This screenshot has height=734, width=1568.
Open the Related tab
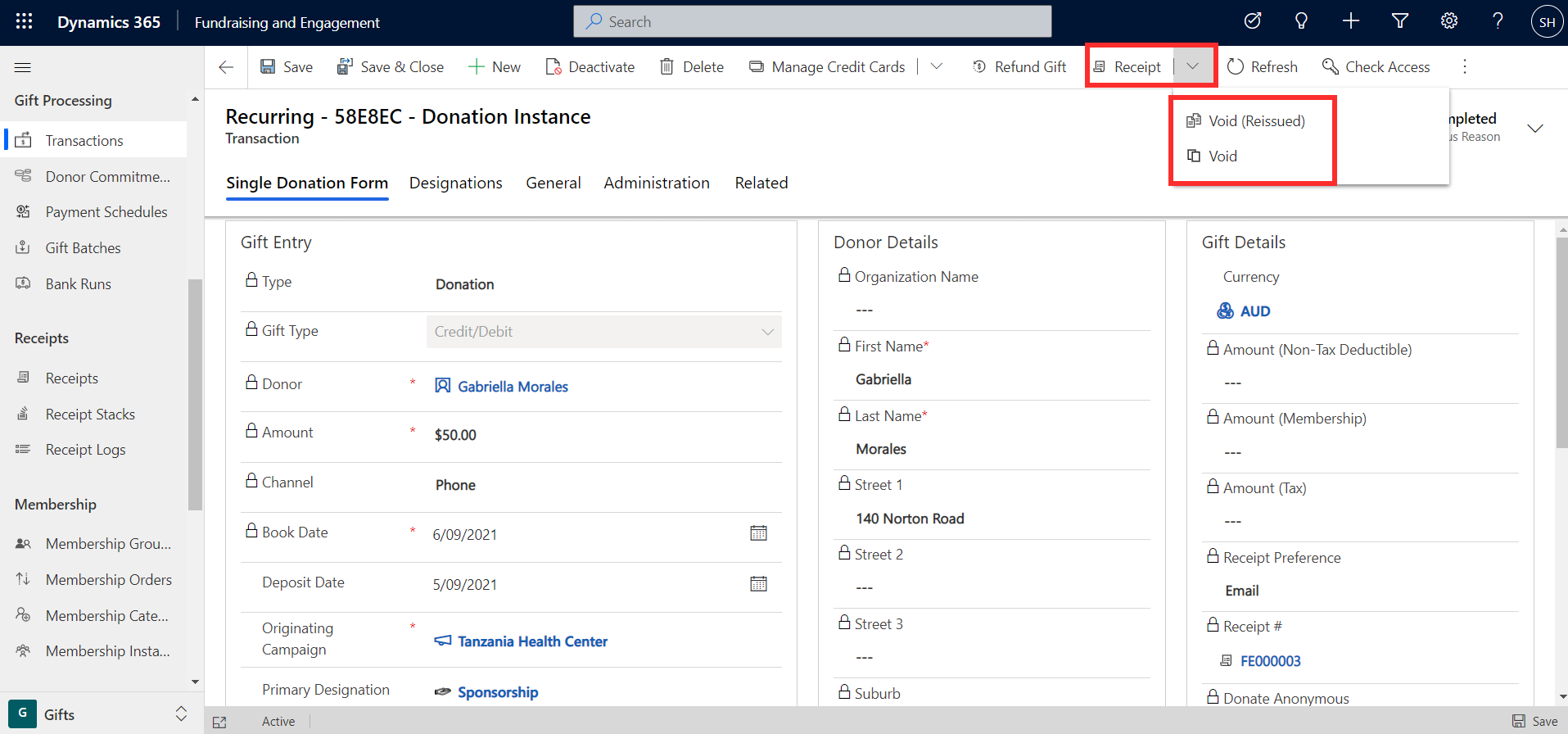coord(761,183)
